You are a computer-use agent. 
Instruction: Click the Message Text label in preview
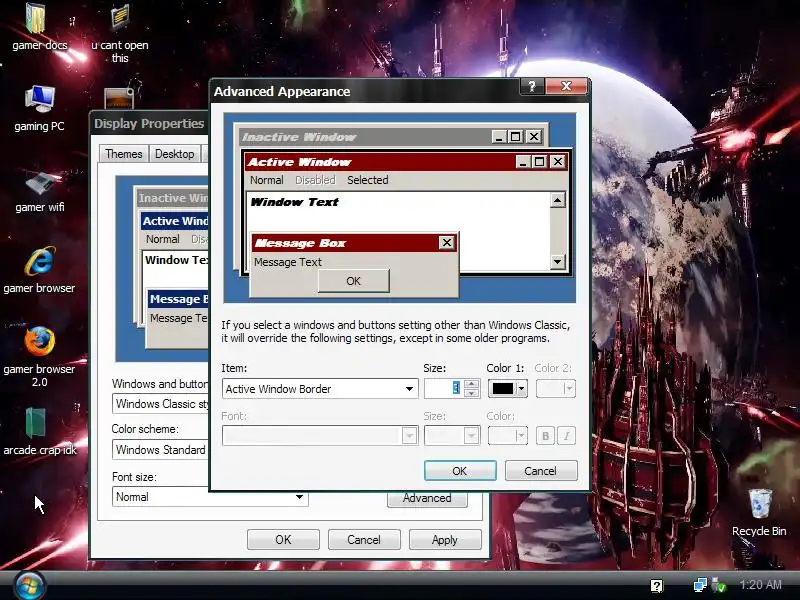pyautogui.click(x=288, y=262)
